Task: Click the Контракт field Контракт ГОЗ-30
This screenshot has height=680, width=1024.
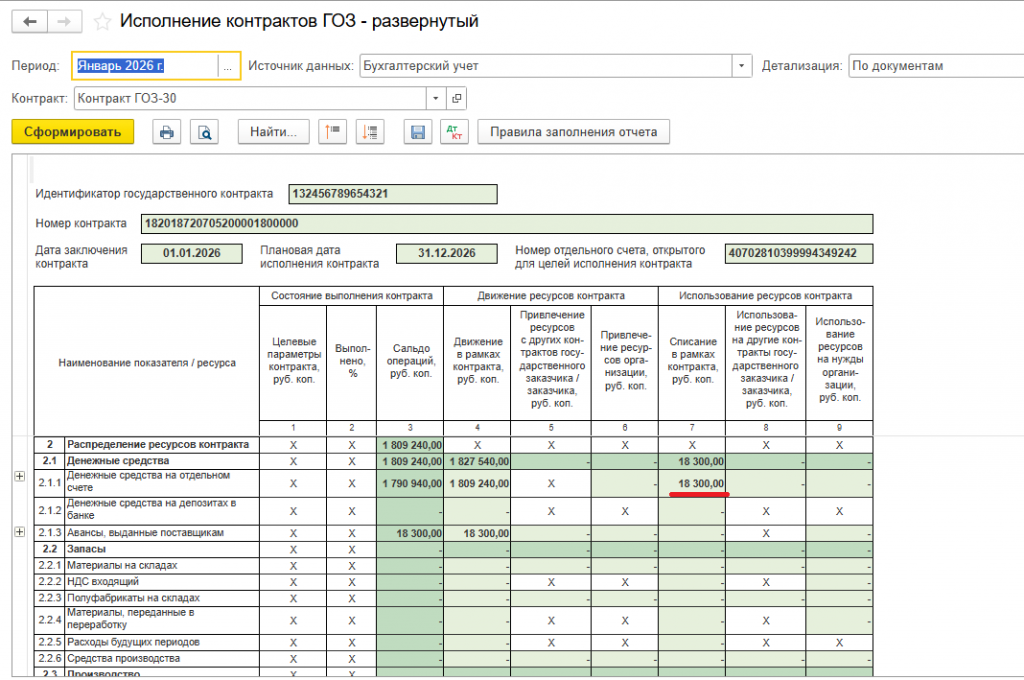Action: coord(251,99)
